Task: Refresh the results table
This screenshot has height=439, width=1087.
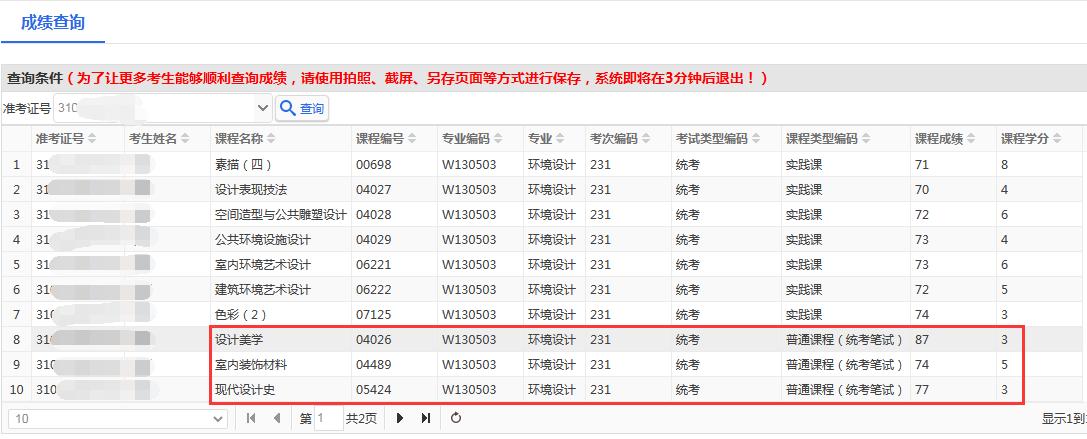Action: click(x=455, y=418)
